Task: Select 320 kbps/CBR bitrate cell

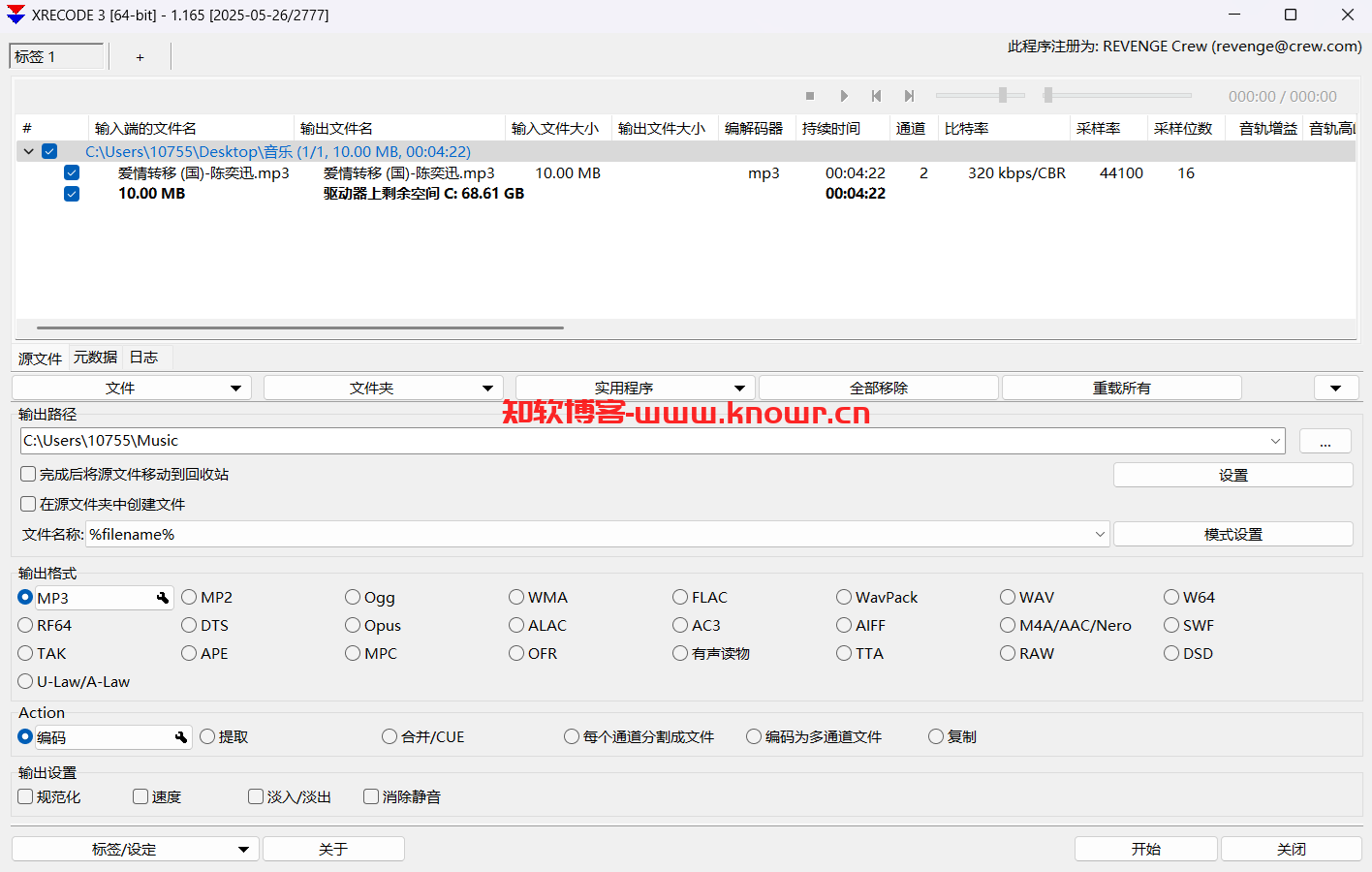Action: [x=1016, y=172]
